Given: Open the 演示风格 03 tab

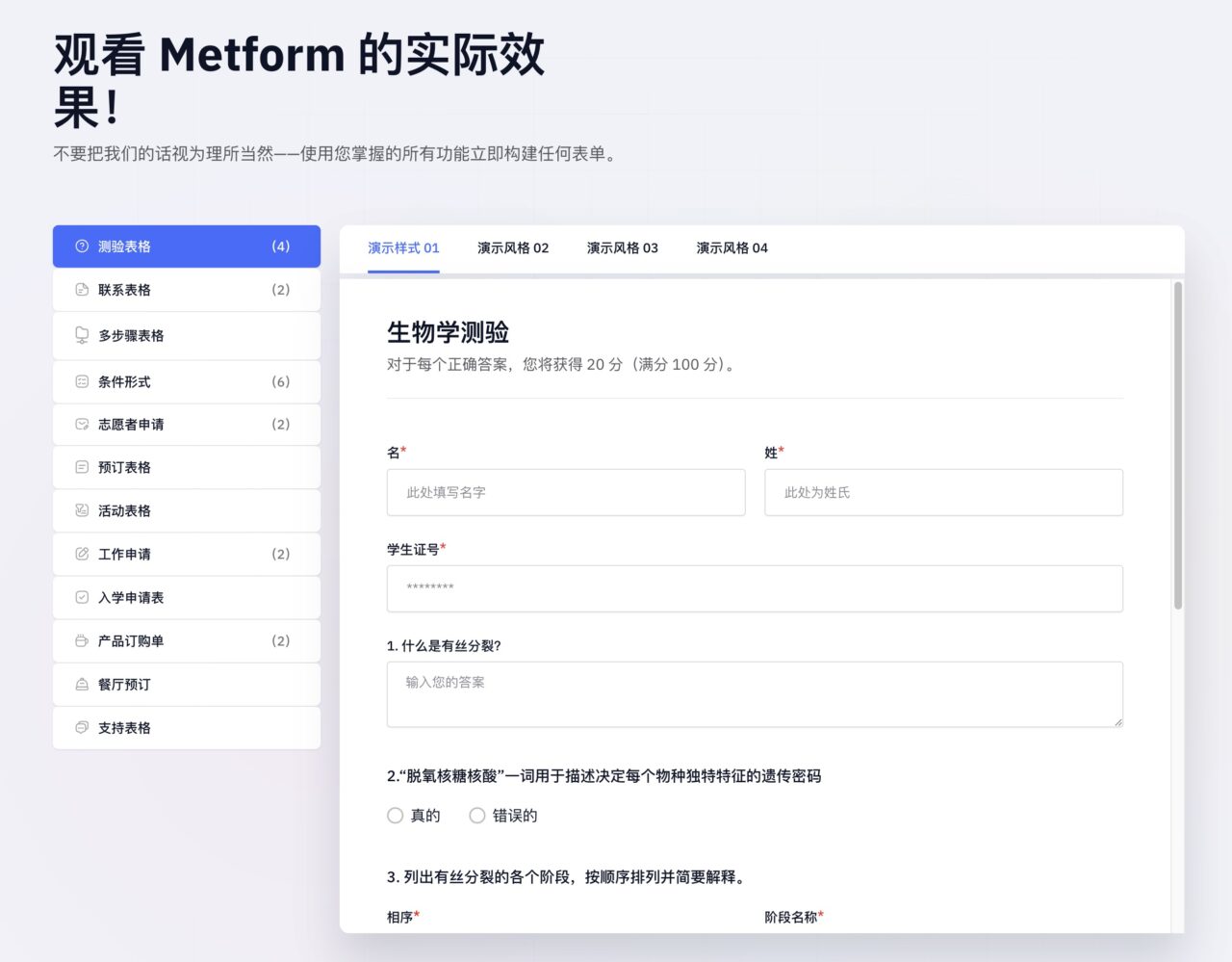Looking at the screenshot, I should click(x=623, y=247).
